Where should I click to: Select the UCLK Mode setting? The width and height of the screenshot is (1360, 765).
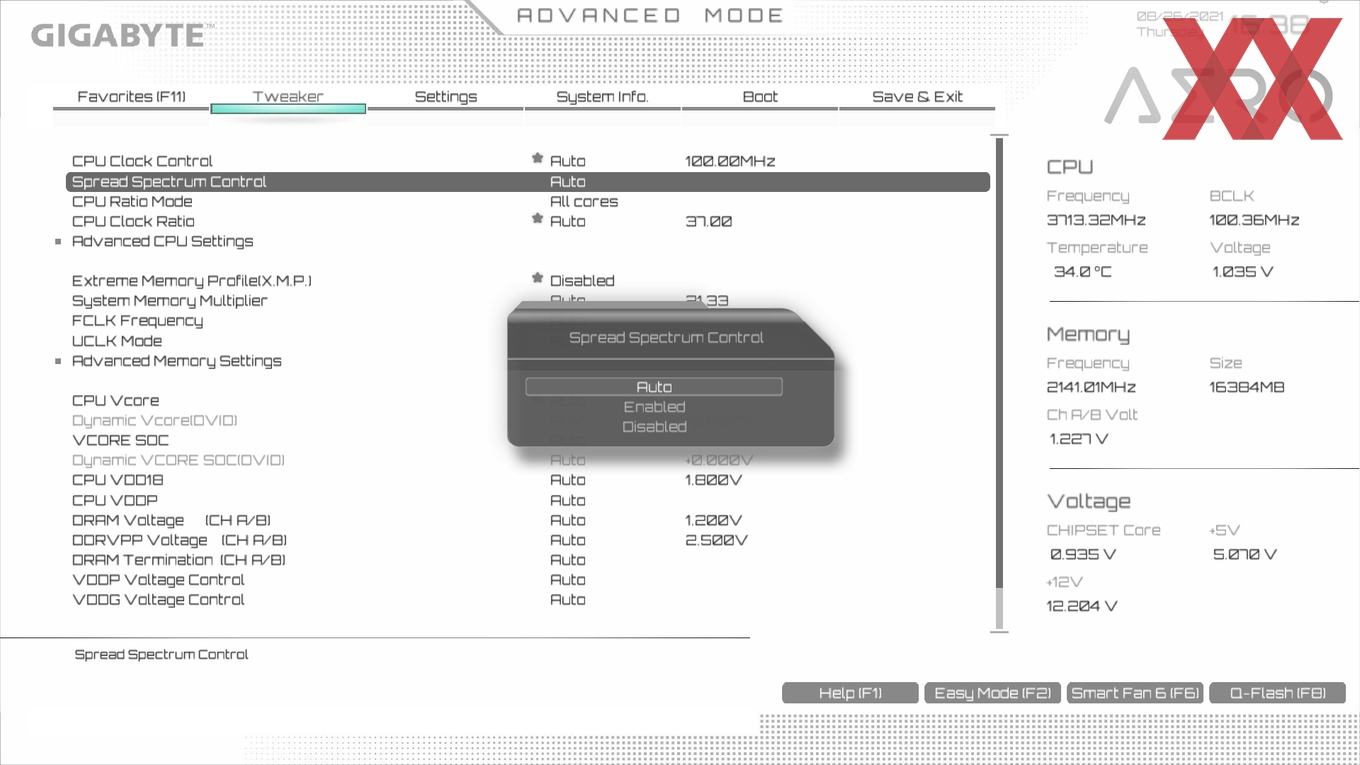coord(117,341)
